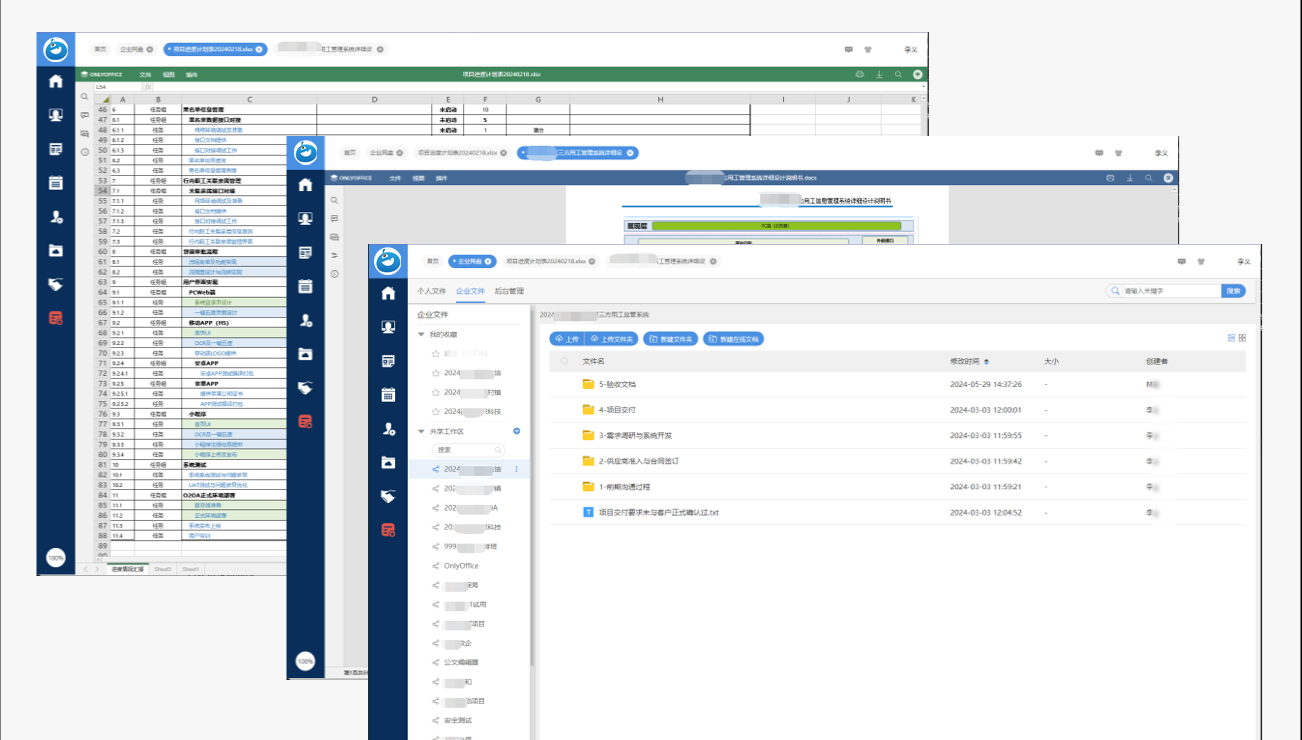Sort files by 修改时间 column arrow
This screenshot has width=1302, height=740.
tap(987, 361)
